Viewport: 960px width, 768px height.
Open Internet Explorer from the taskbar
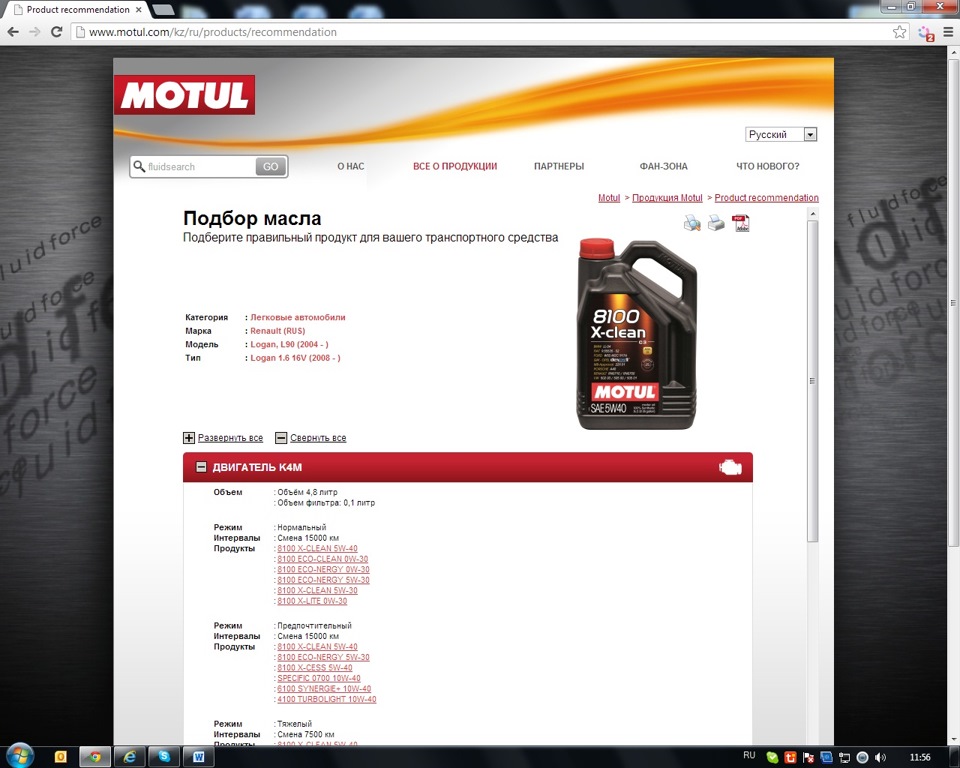(130, 757)
